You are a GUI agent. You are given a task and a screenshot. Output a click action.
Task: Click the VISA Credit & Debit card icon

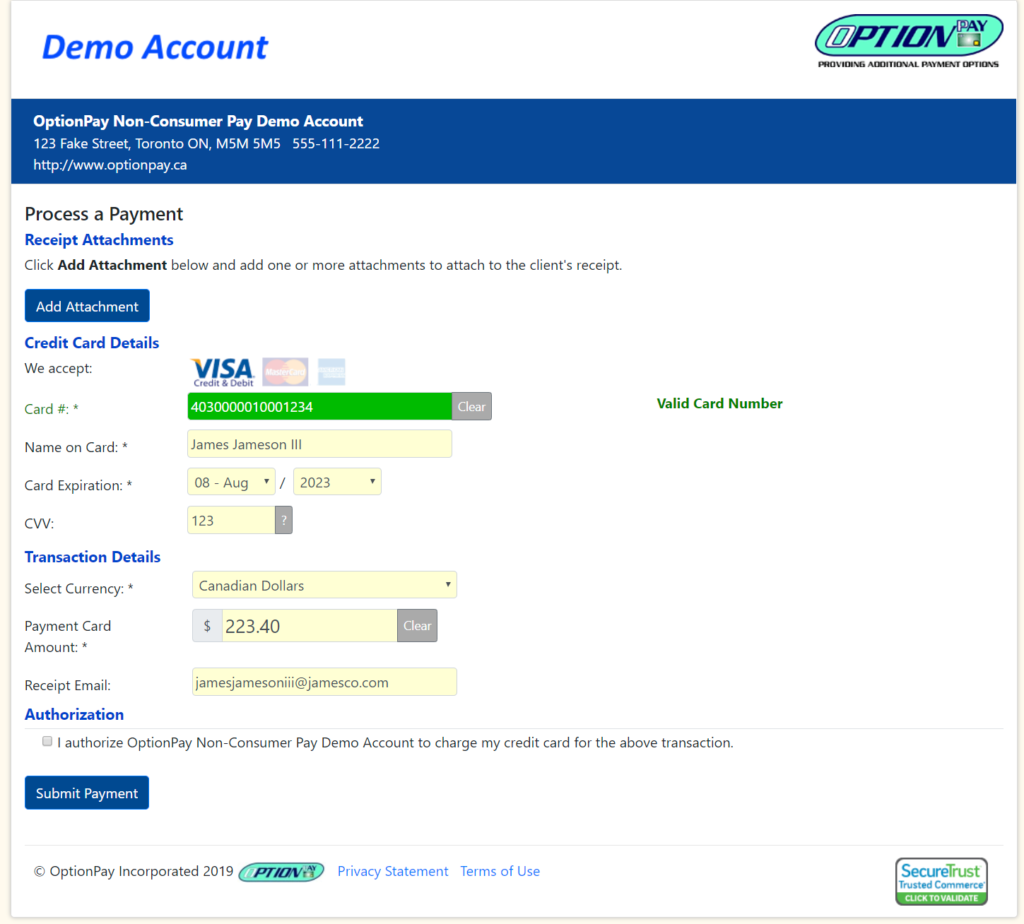(x=222, y=372)
